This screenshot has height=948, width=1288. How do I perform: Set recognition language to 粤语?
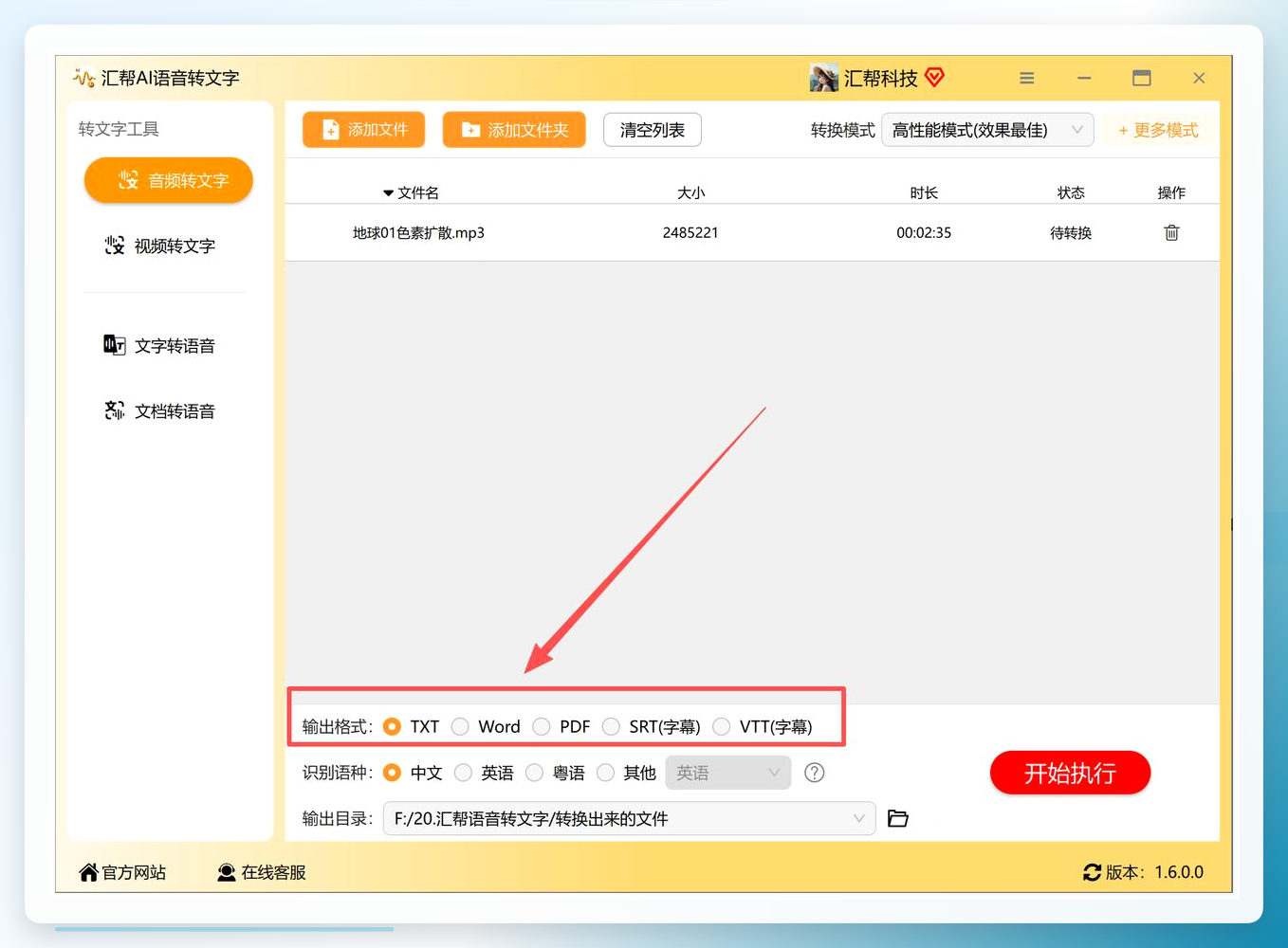(534, 773)
